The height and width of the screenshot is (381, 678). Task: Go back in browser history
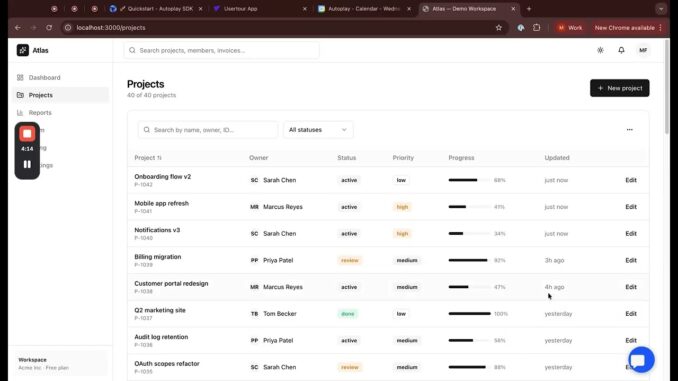pyautogui.click(x=18, y=28)
